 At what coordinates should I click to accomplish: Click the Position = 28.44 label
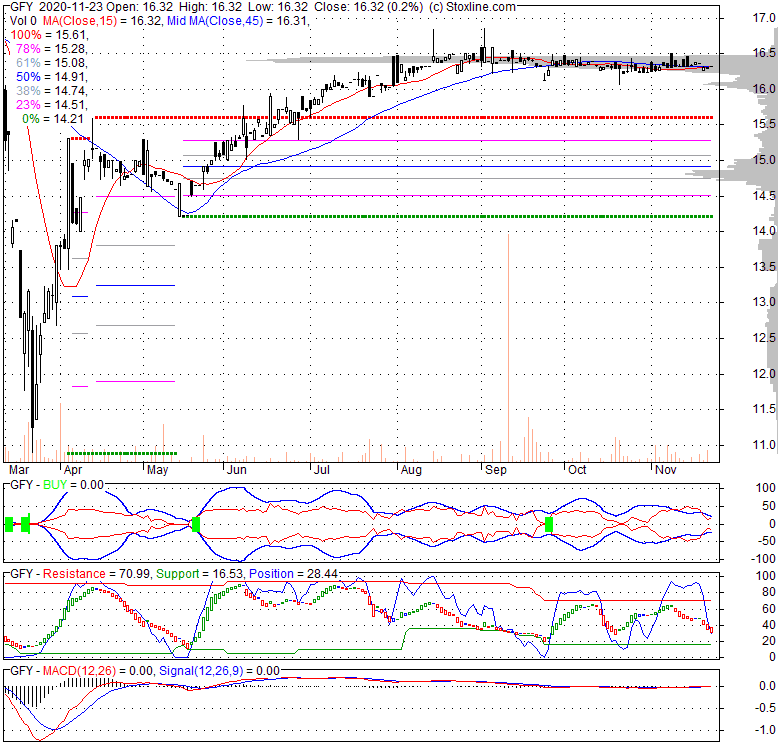point(293,574)
